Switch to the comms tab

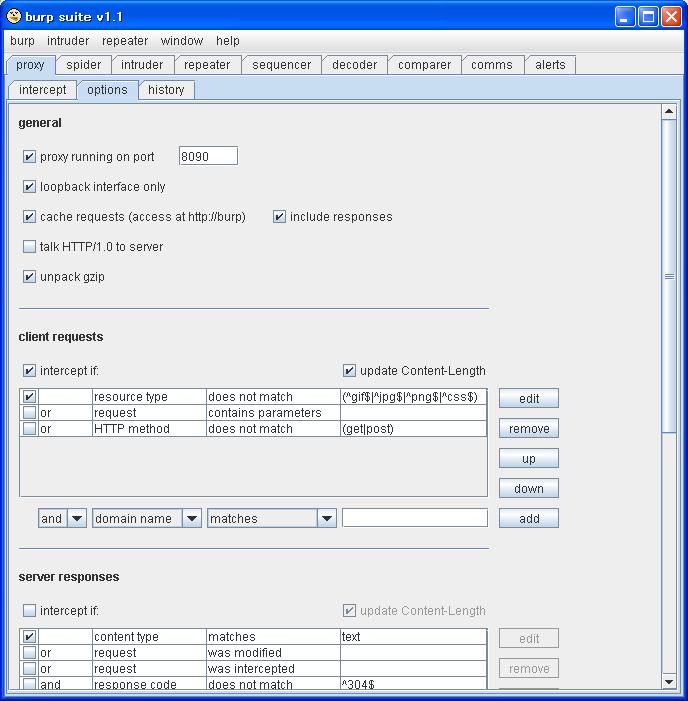(x=492, y=65)
